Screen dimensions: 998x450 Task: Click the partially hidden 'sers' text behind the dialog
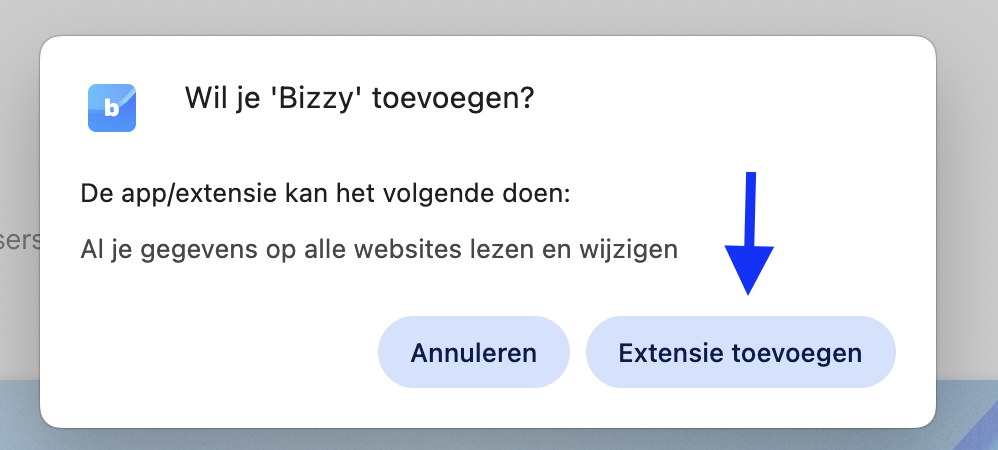tap(20, 241)
